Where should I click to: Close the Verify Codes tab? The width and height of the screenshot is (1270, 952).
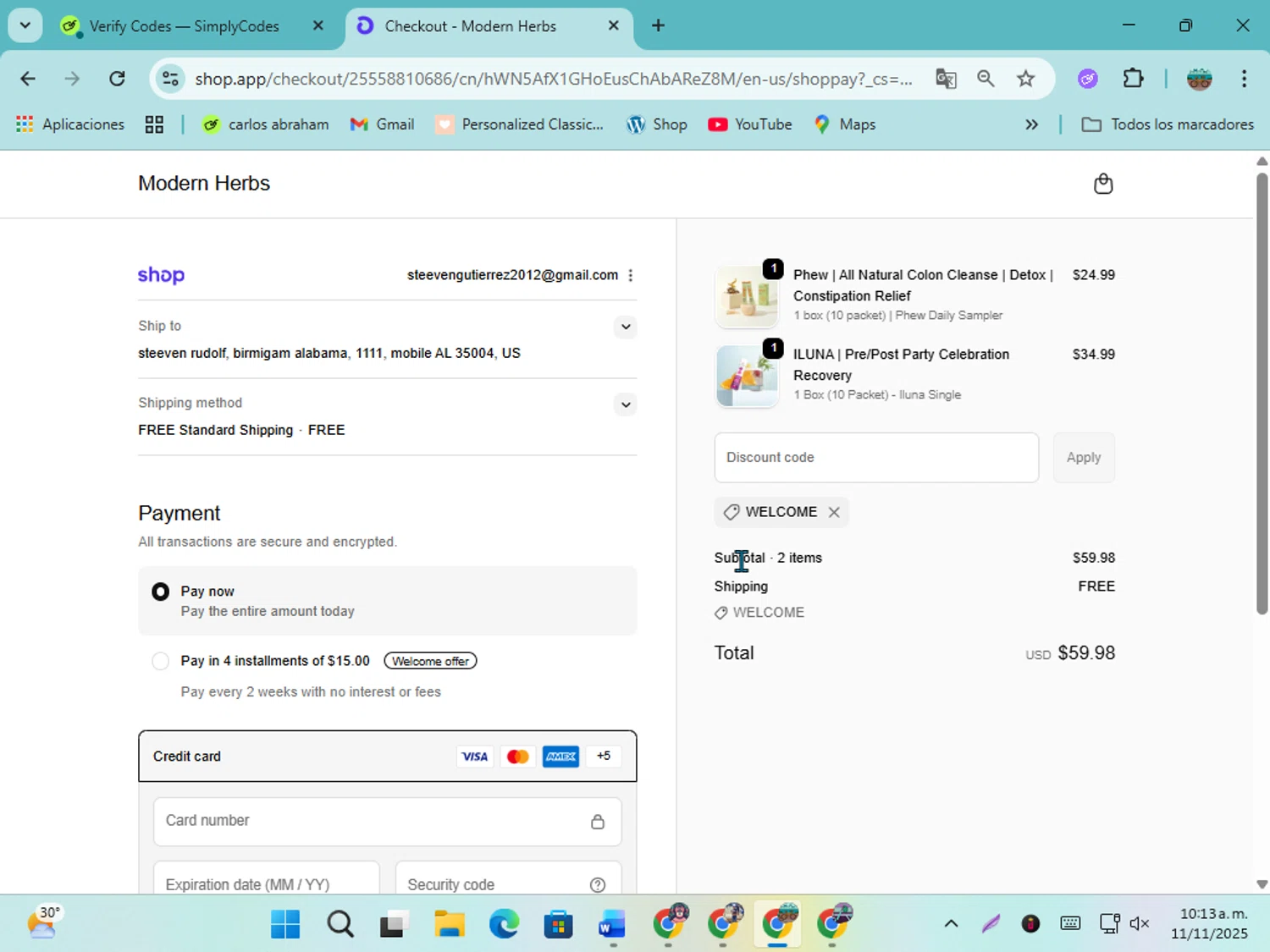coord(318,25)
